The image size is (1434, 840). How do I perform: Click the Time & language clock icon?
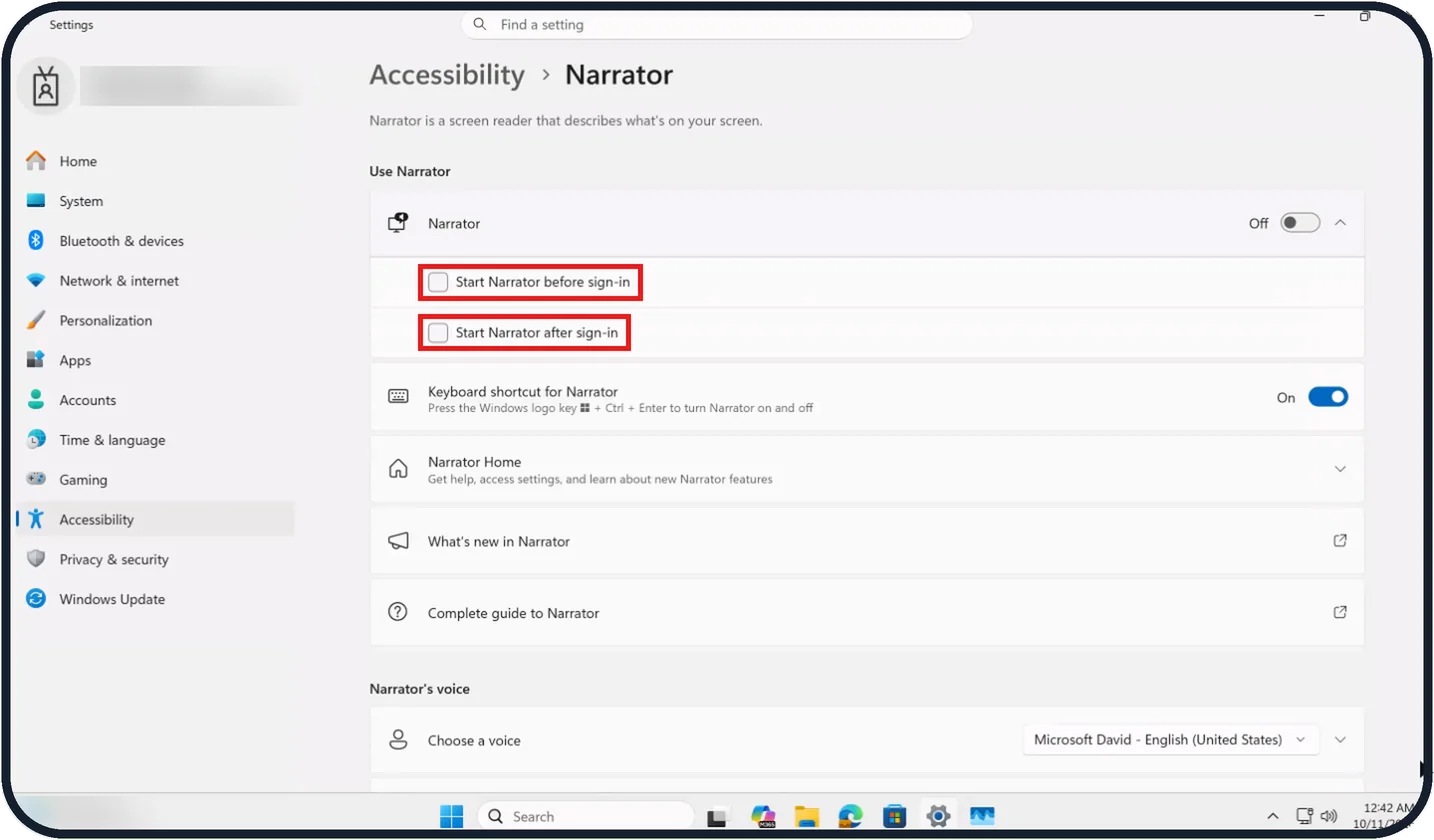[36, 440]
